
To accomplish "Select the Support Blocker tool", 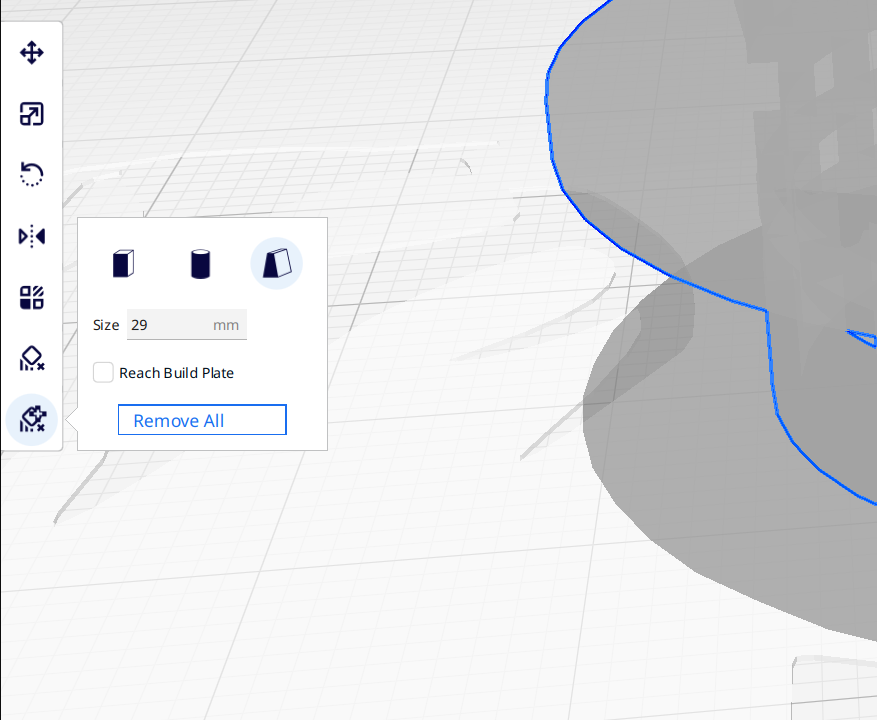I will [x=32, y=358].
